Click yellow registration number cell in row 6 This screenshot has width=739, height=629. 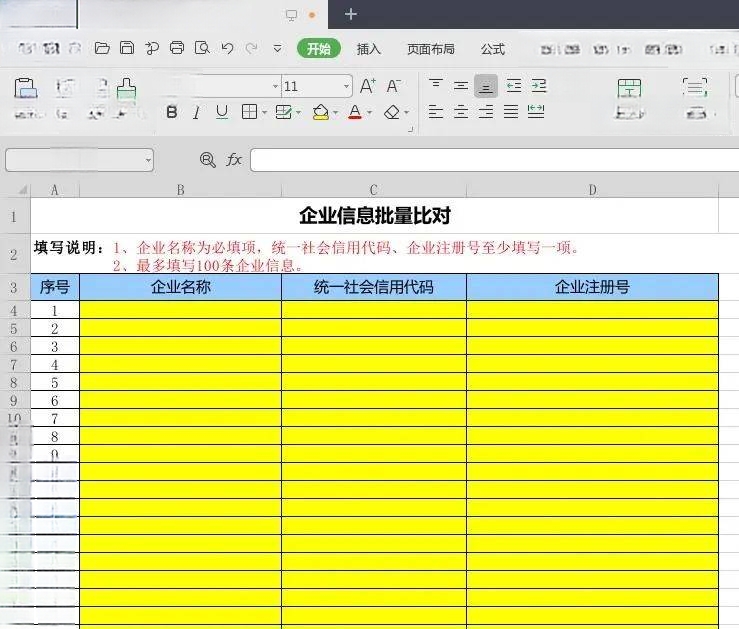point(592,346)
